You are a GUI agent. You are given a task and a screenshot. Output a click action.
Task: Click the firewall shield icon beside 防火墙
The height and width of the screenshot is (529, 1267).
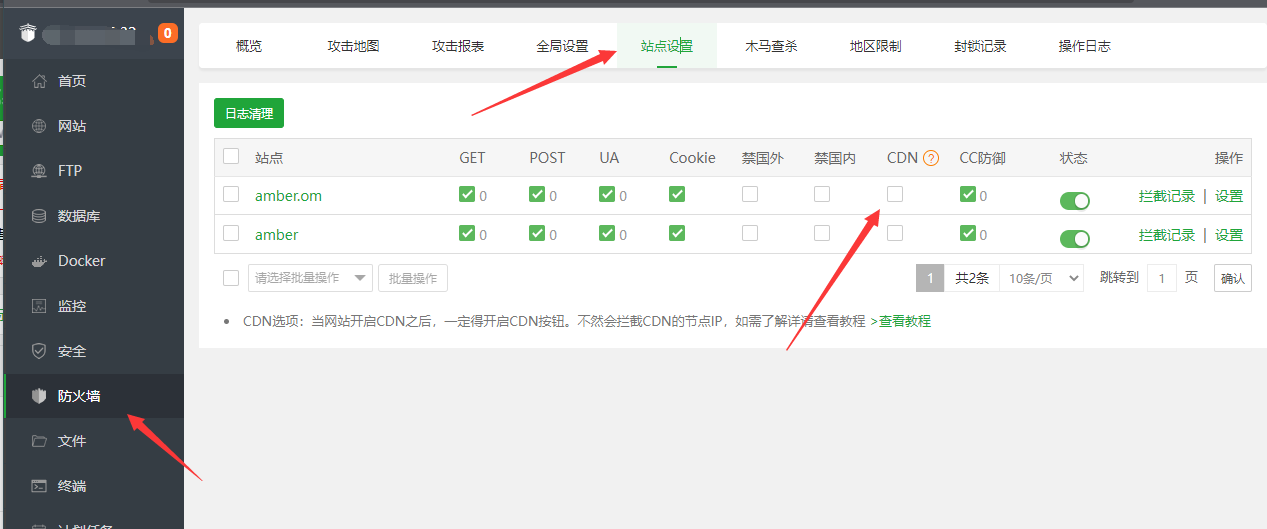(x=39, y=396)
